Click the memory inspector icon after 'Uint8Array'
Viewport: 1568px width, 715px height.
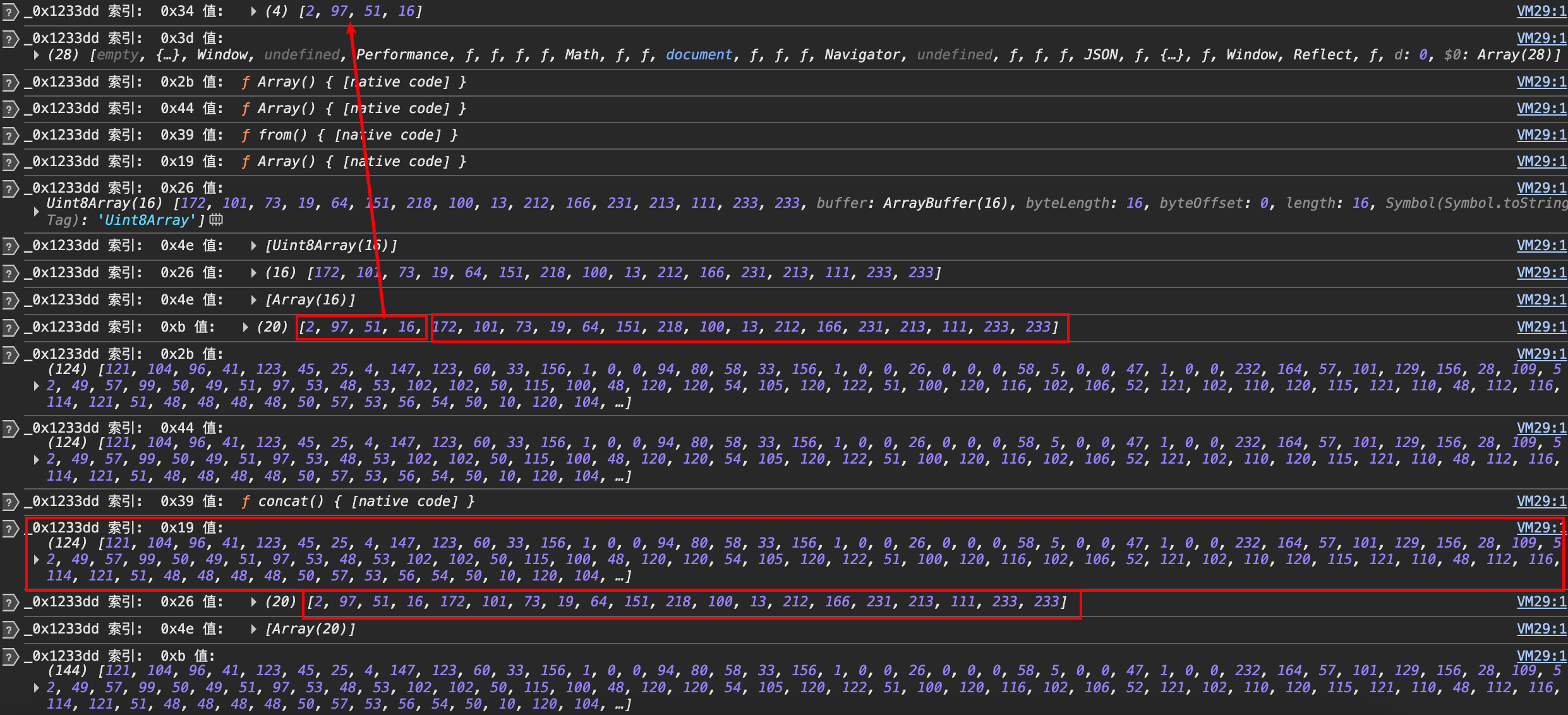(x=216, y=220)
